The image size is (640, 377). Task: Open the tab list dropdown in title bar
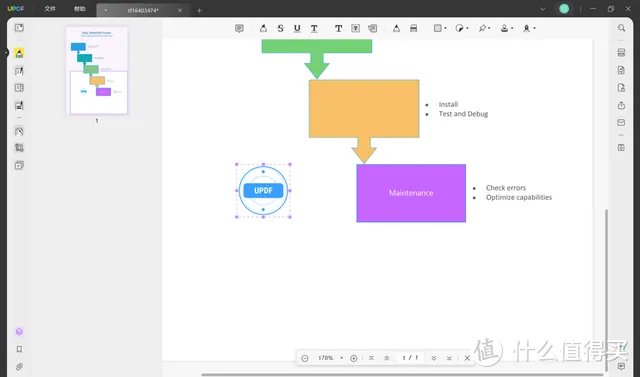coord(542,9)
